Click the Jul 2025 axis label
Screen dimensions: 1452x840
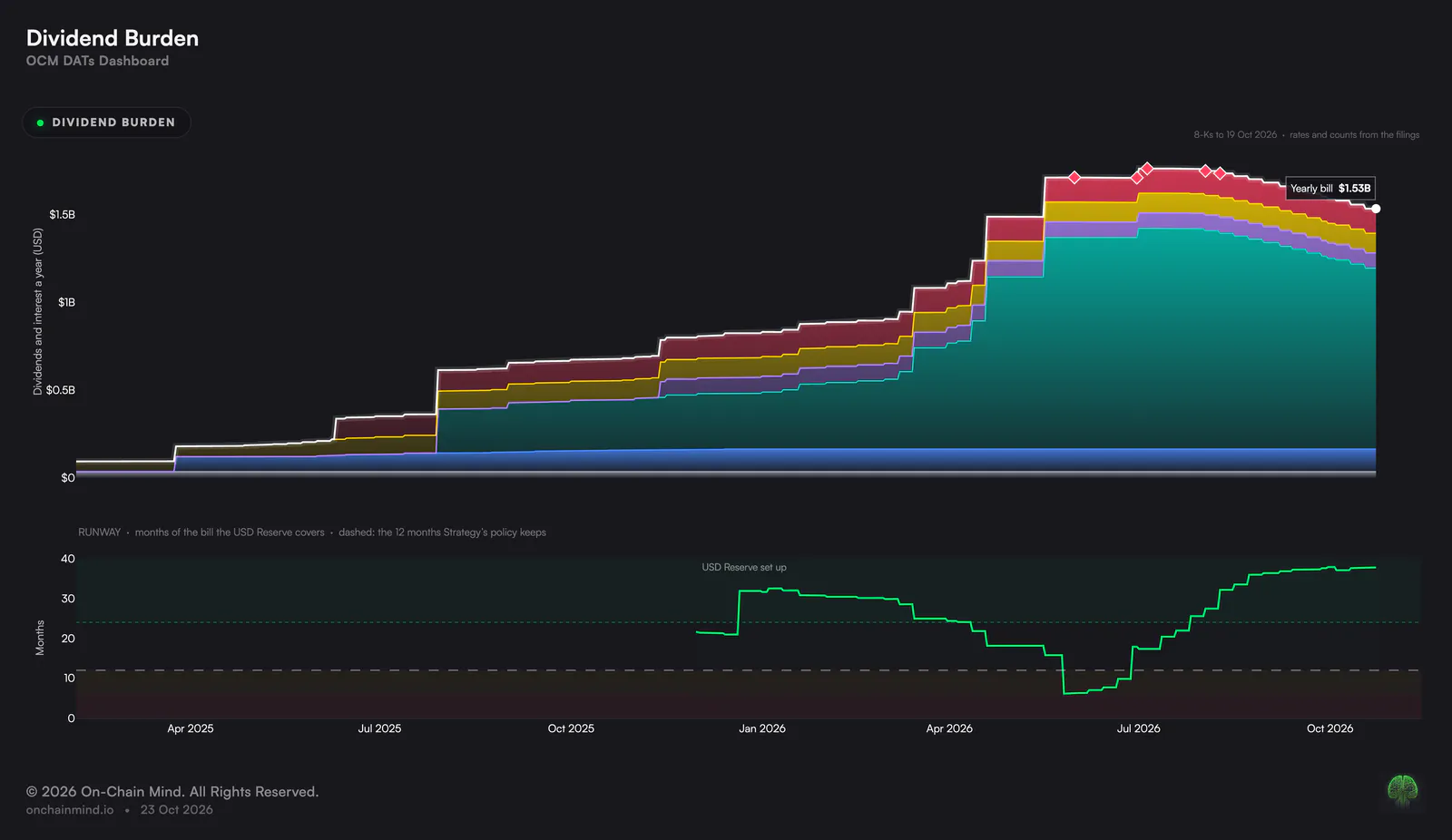point(379,728)
